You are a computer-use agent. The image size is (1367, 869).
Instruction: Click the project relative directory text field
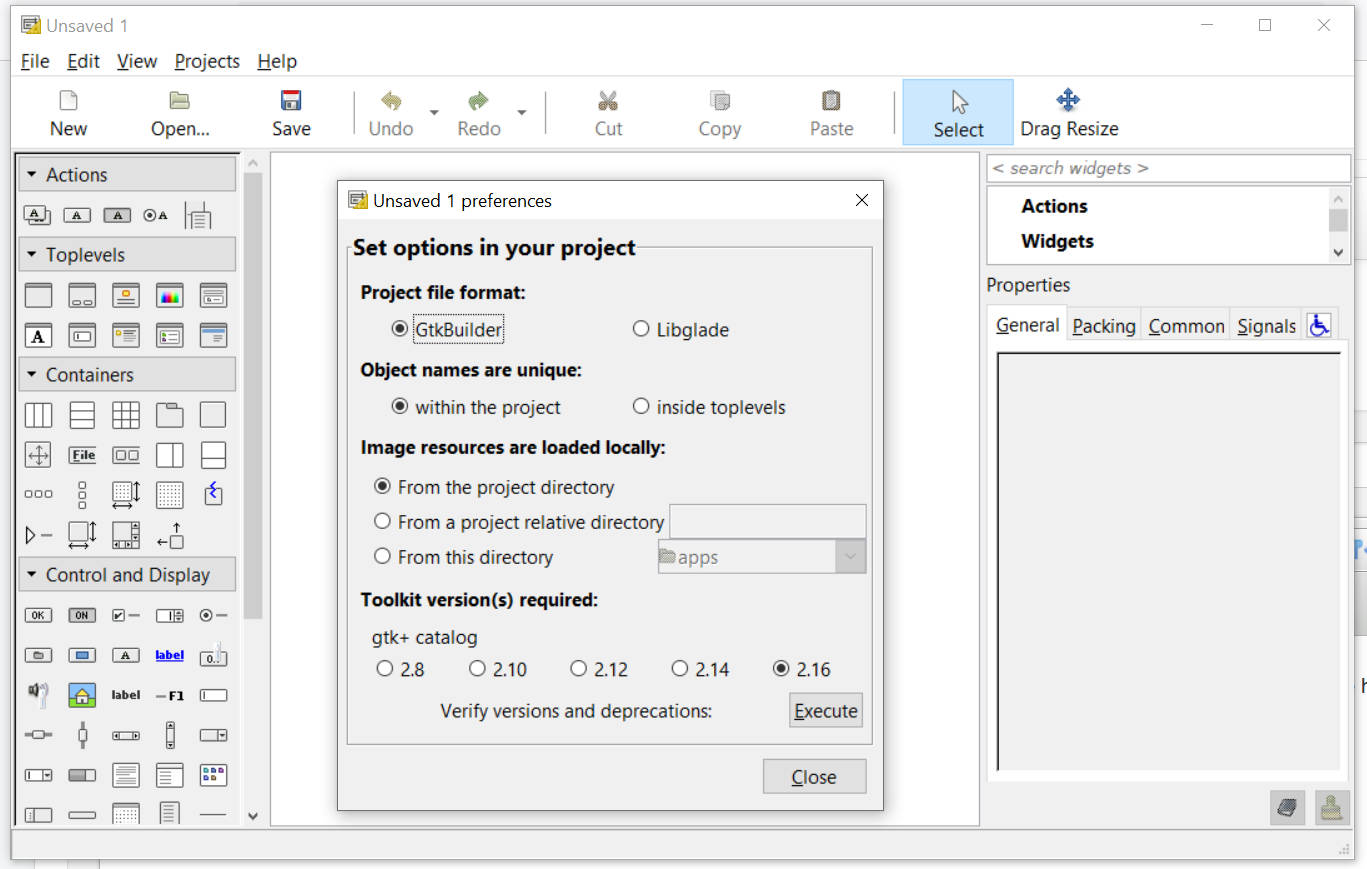tap(767, 522)
